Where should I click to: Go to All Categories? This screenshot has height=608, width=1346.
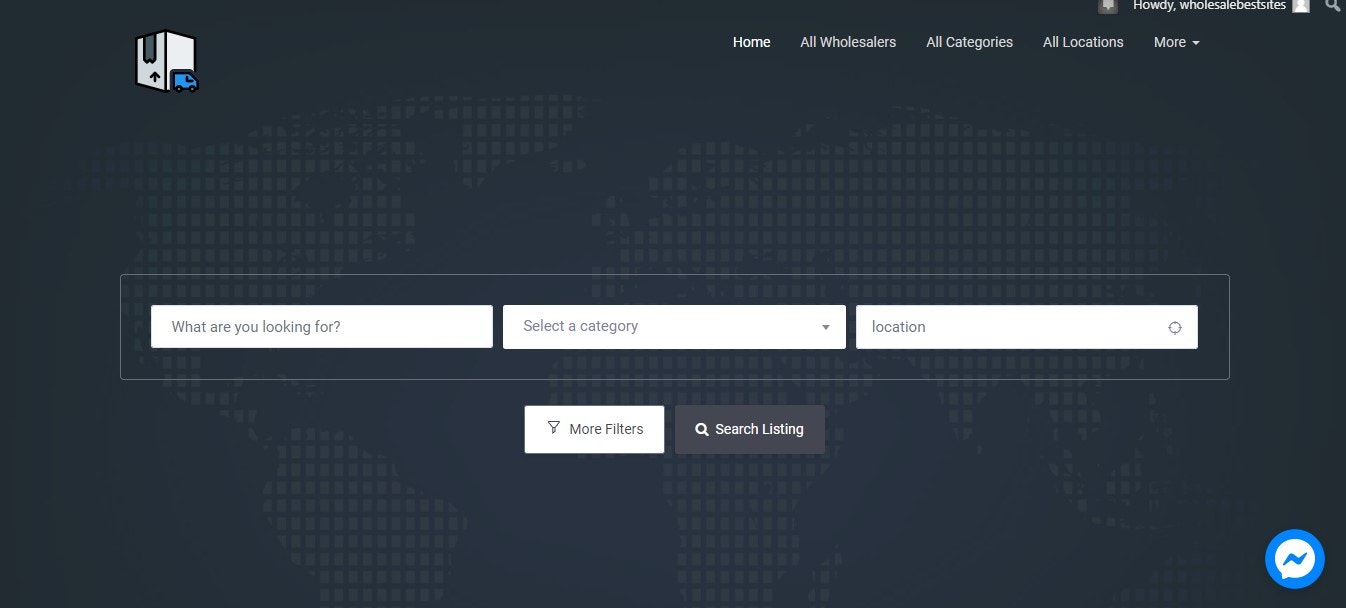click(x=969, y=42)
